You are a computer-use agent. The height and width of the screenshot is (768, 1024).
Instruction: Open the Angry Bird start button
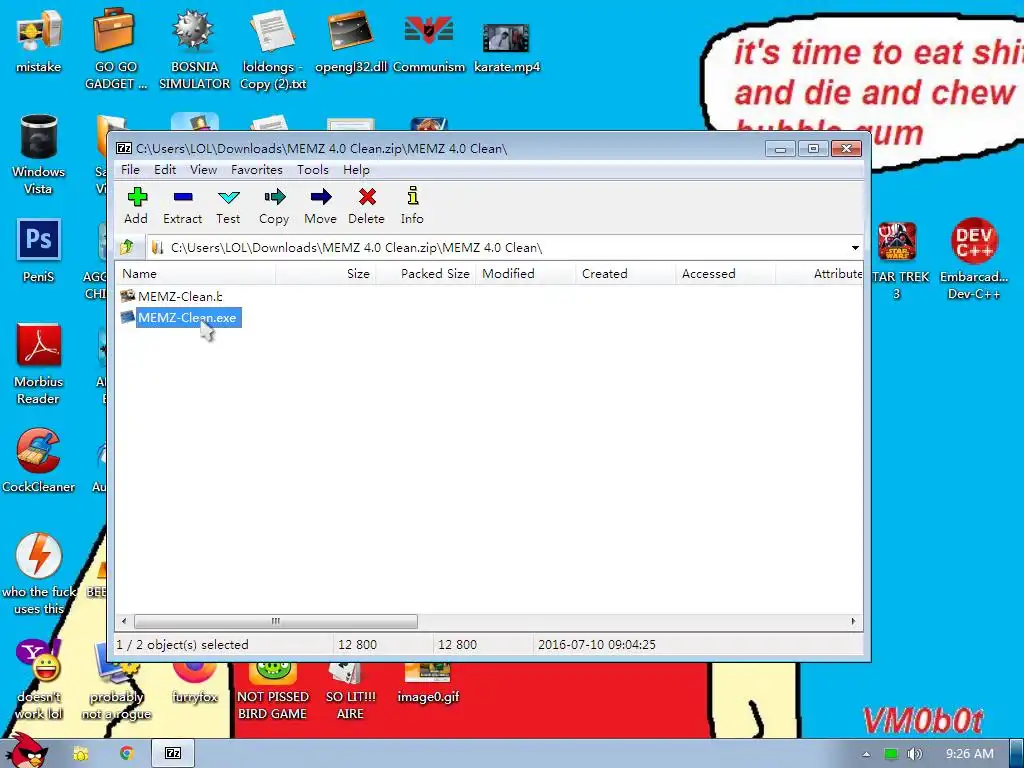pos(25,751)
